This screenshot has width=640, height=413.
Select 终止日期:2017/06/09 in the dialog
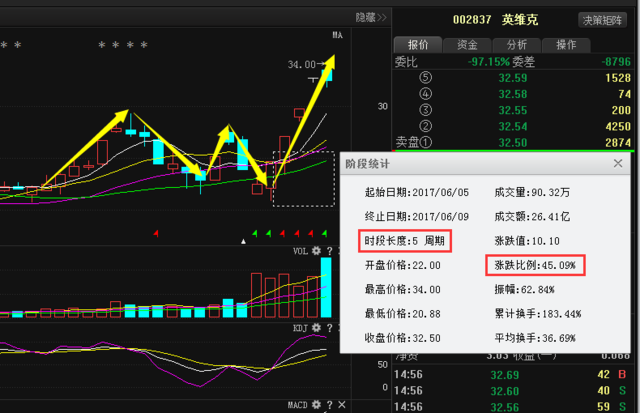click(x=417, y=216)
